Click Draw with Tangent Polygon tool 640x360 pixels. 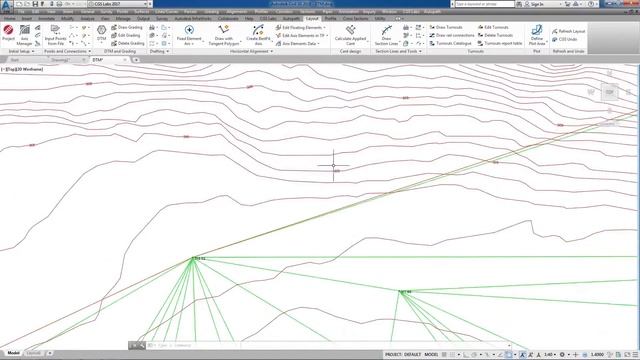(x=224, y=35)
